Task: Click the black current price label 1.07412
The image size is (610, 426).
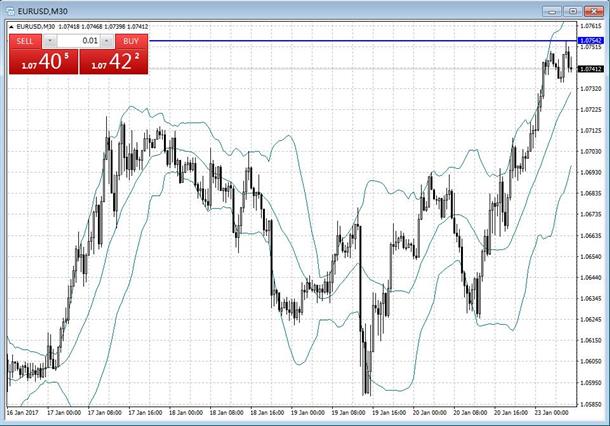Action: [x=591, y=69]
